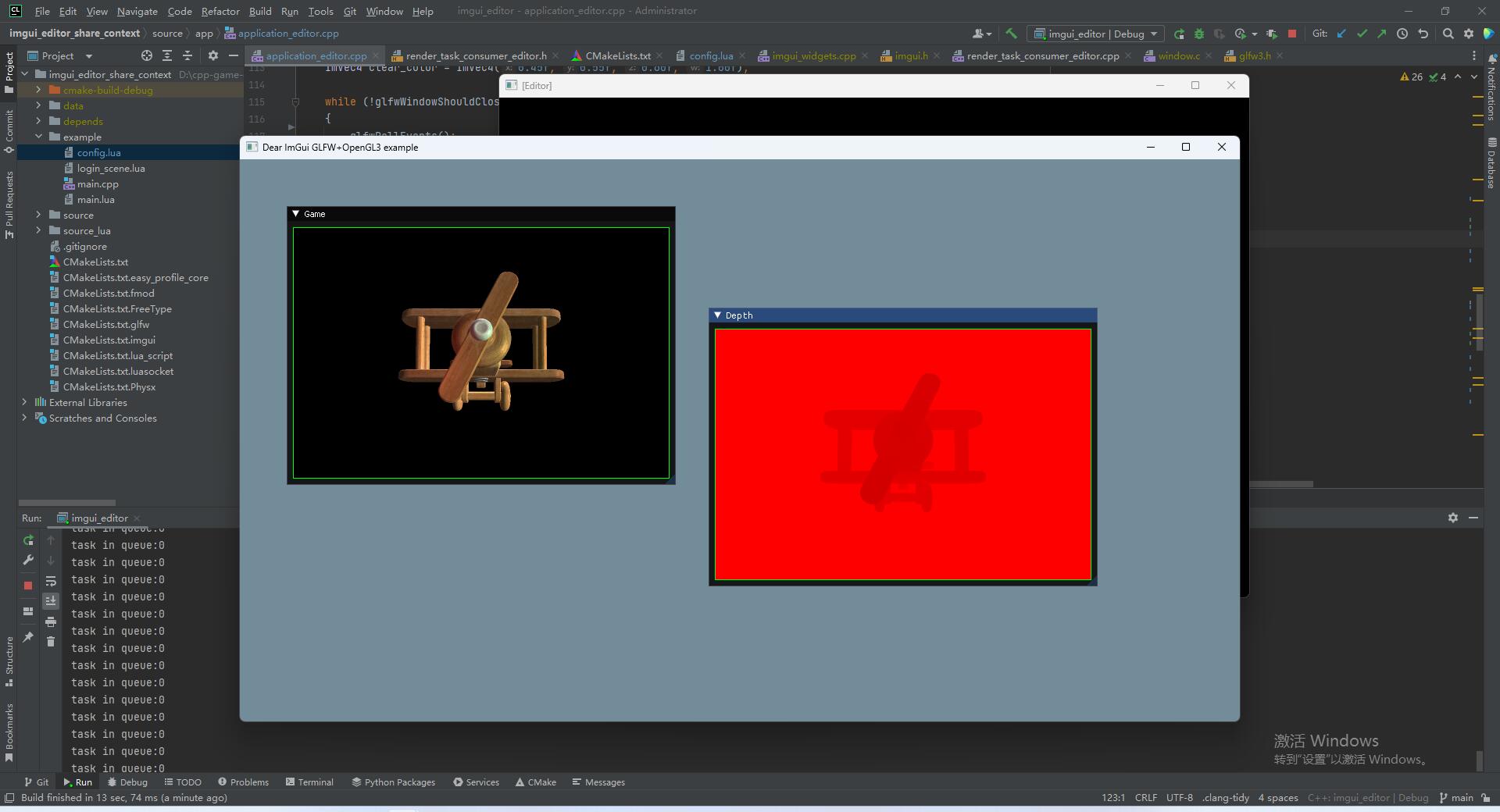Open the Terminal tool window
Viewport: 1500px width, 812px height.
coord(309,782)
